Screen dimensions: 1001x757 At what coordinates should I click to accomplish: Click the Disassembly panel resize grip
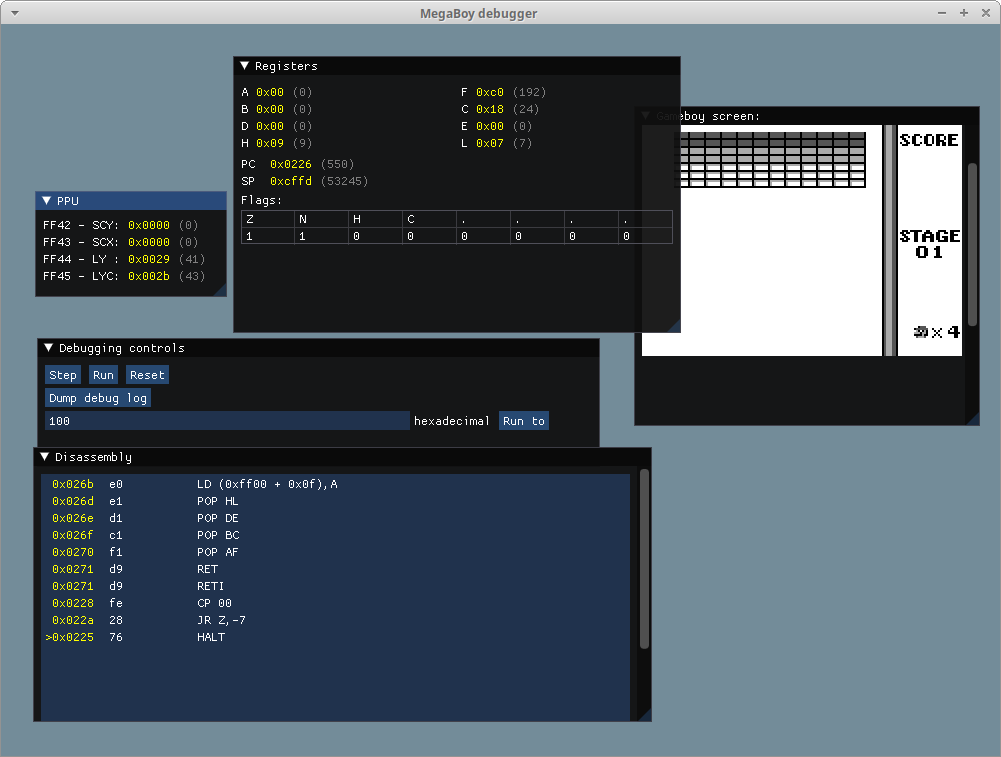point(645,715)
